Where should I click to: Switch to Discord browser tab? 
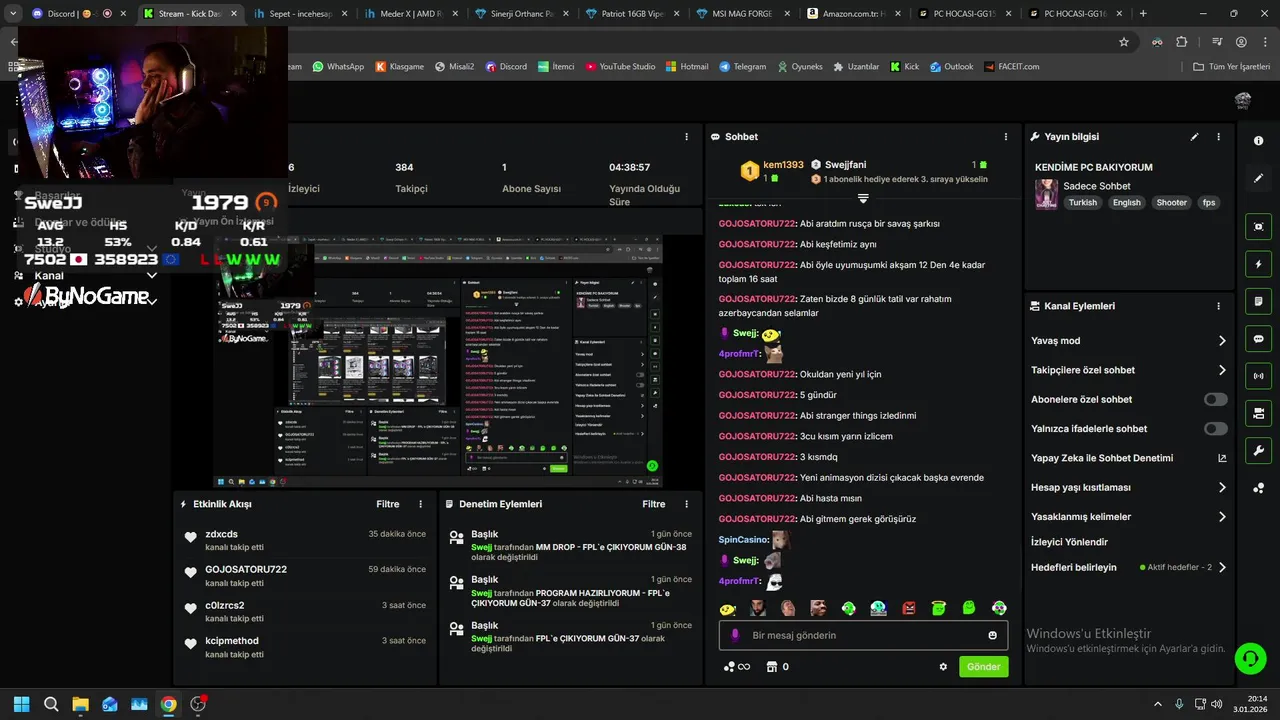pyautogui.click(x=78, y=14)
